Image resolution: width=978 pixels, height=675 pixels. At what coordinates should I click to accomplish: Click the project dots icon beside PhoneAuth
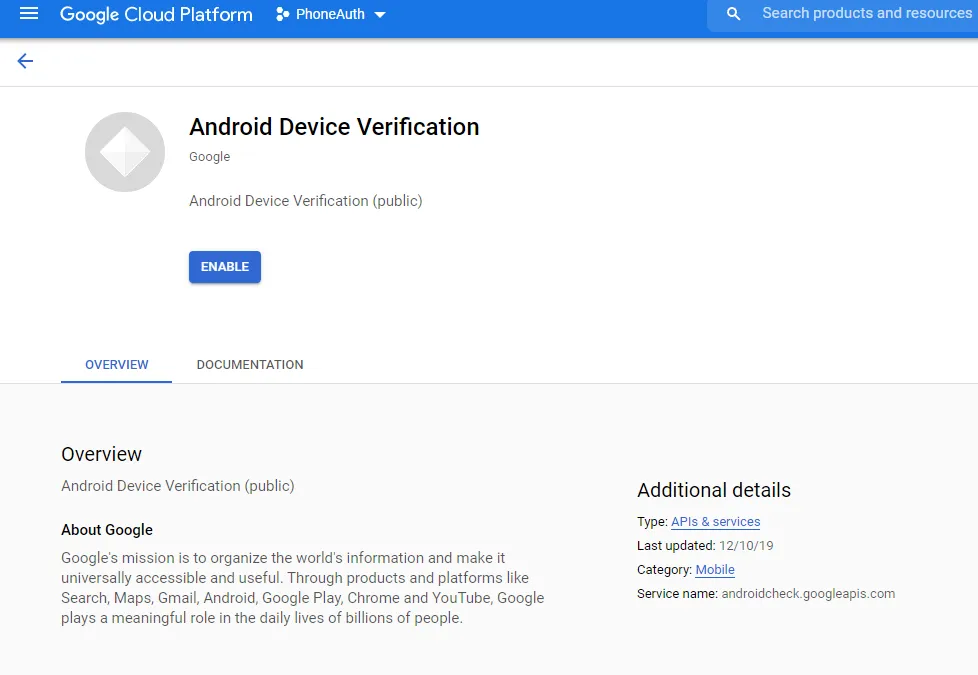click(282, 15)
